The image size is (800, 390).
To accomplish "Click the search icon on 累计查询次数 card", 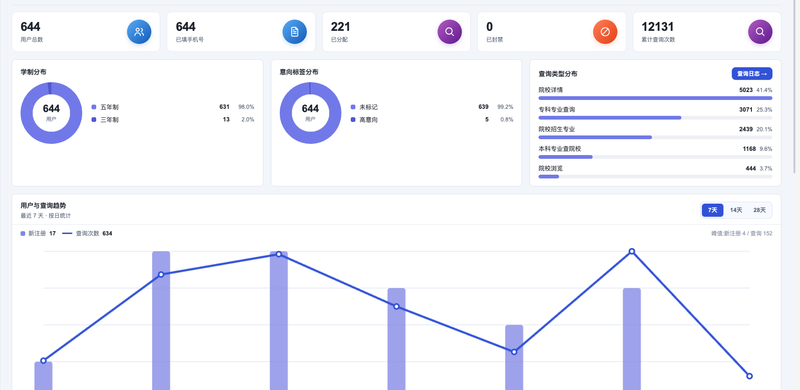I will click(x=760, y=32).
